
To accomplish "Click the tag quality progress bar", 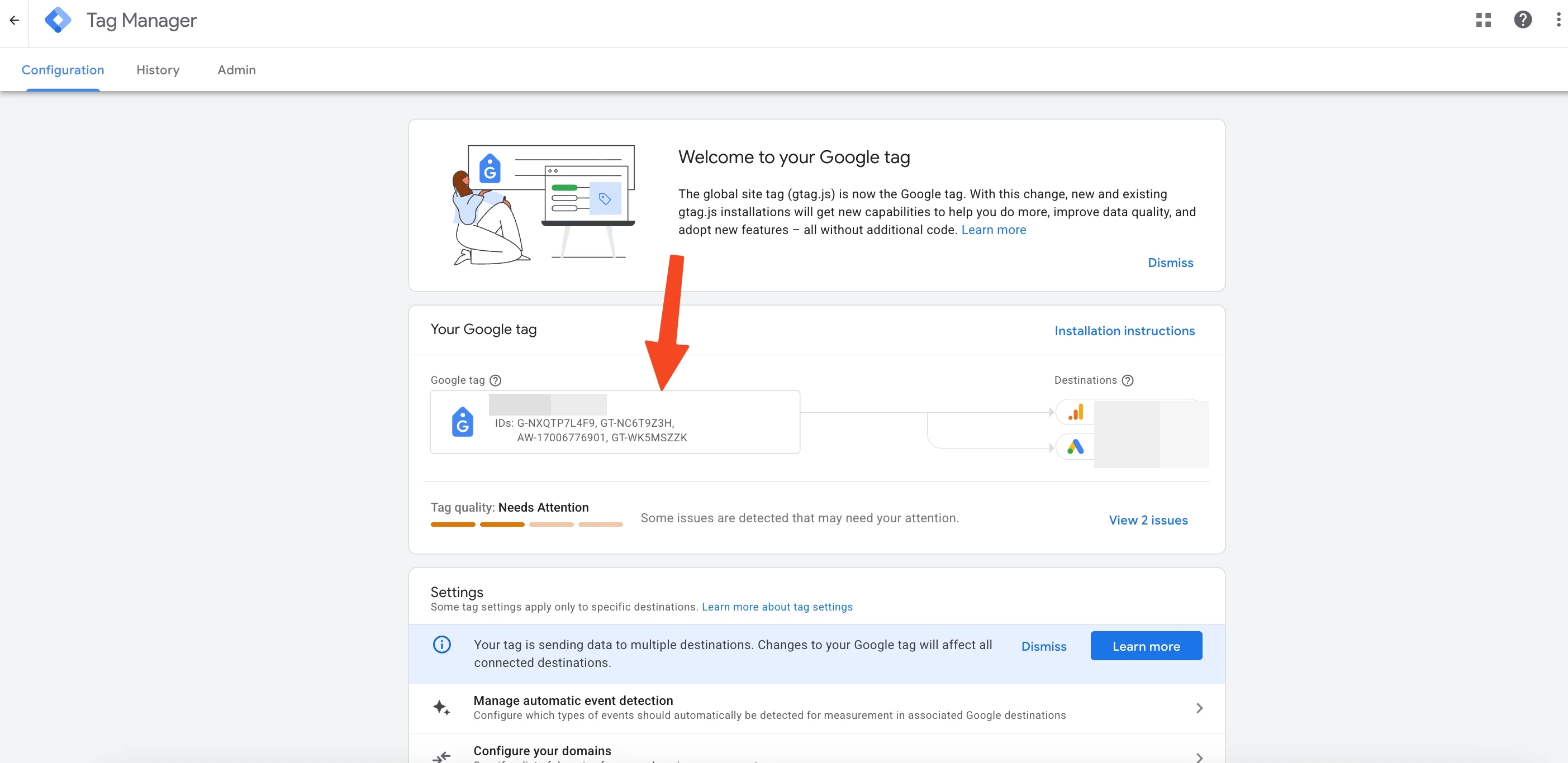I will (526, 524).
